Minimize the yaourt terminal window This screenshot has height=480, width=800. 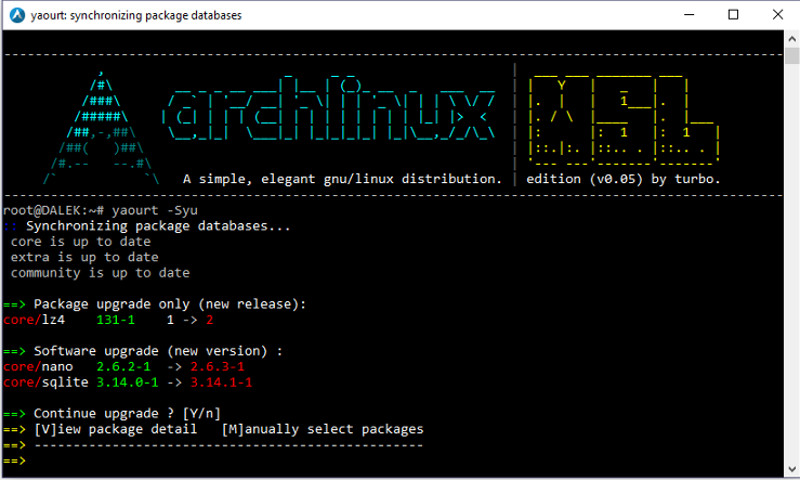coord(687,15)
